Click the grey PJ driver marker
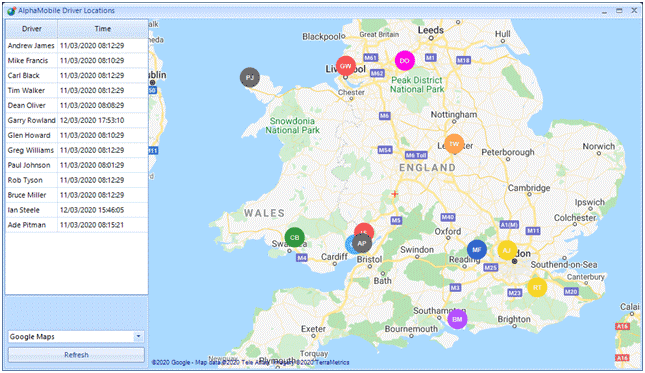This screenshot has height=373, width=645. (250, 77)
